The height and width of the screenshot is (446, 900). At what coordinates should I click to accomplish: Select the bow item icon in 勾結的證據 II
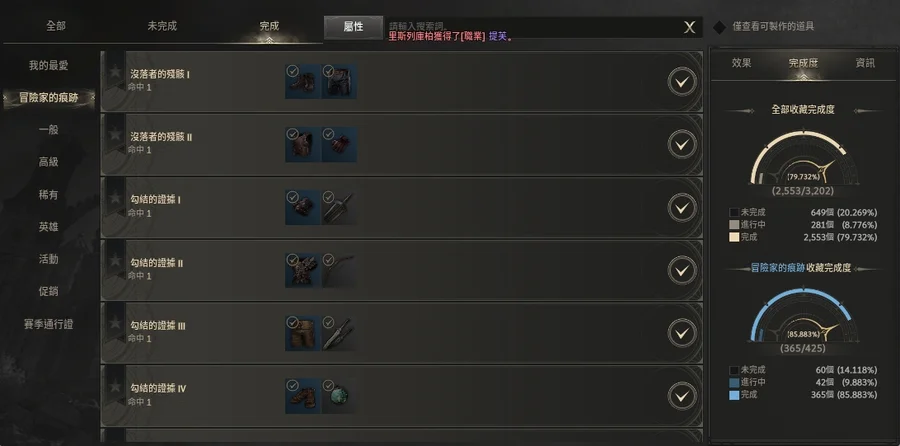(x=339, y=270)
